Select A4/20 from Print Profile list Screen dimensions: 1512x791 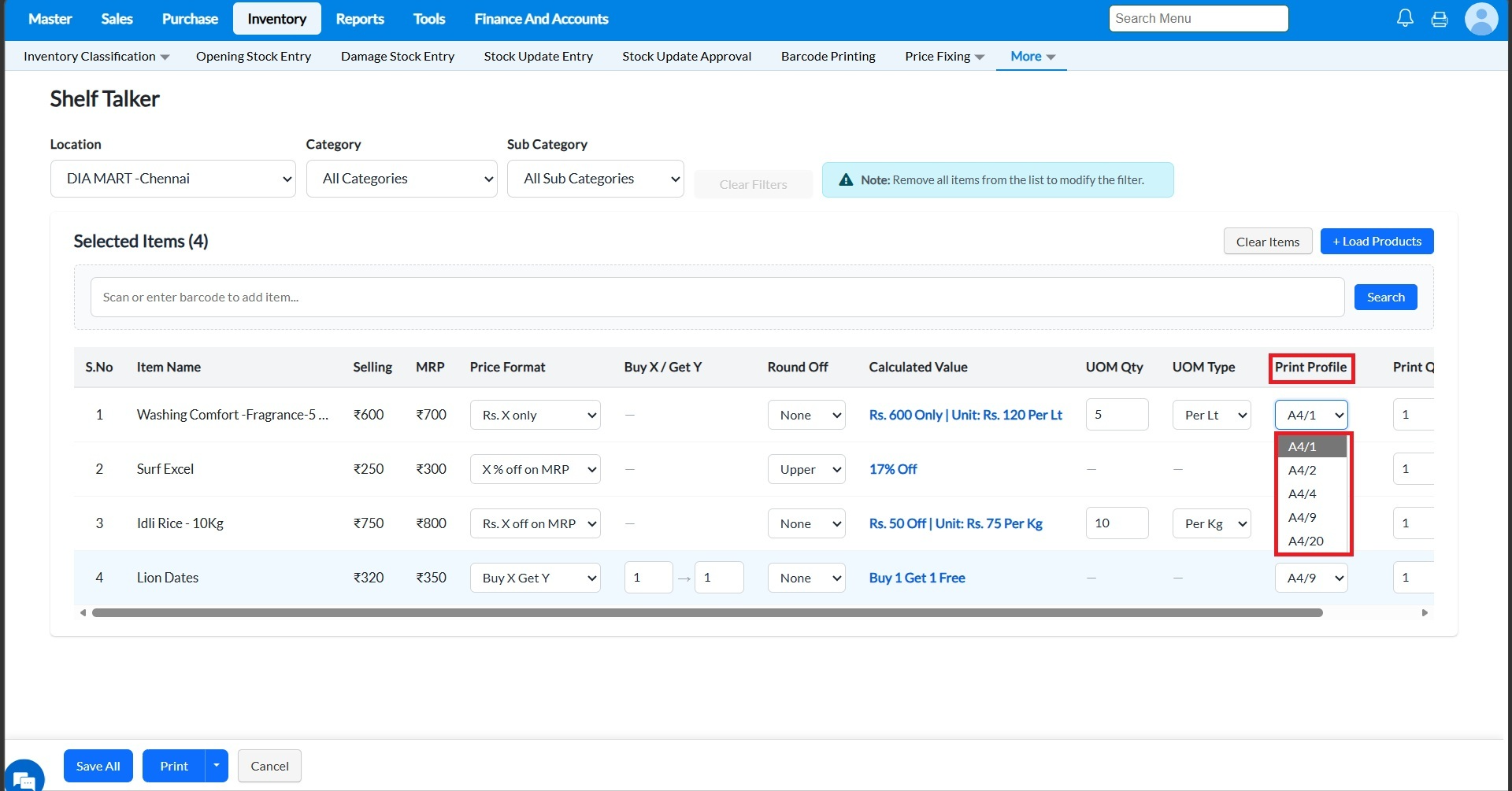tap(1306, 541)
